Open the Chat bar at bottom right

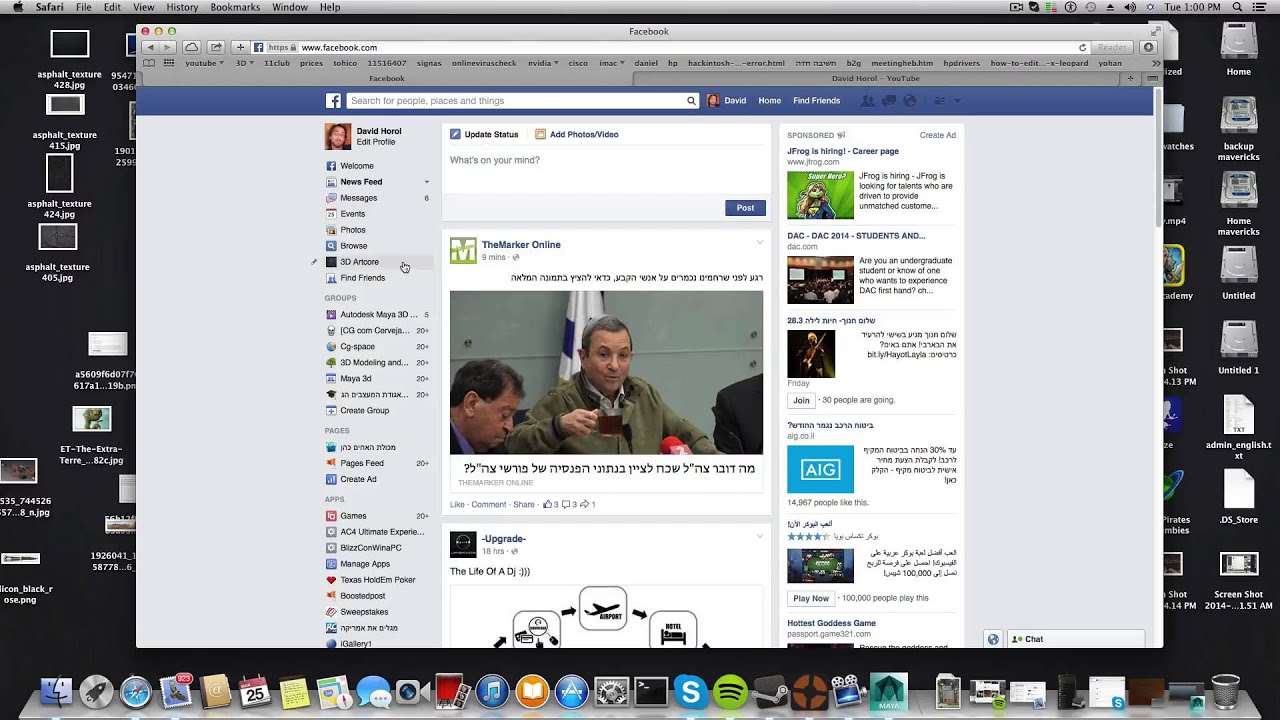(x=1075, y=639)
